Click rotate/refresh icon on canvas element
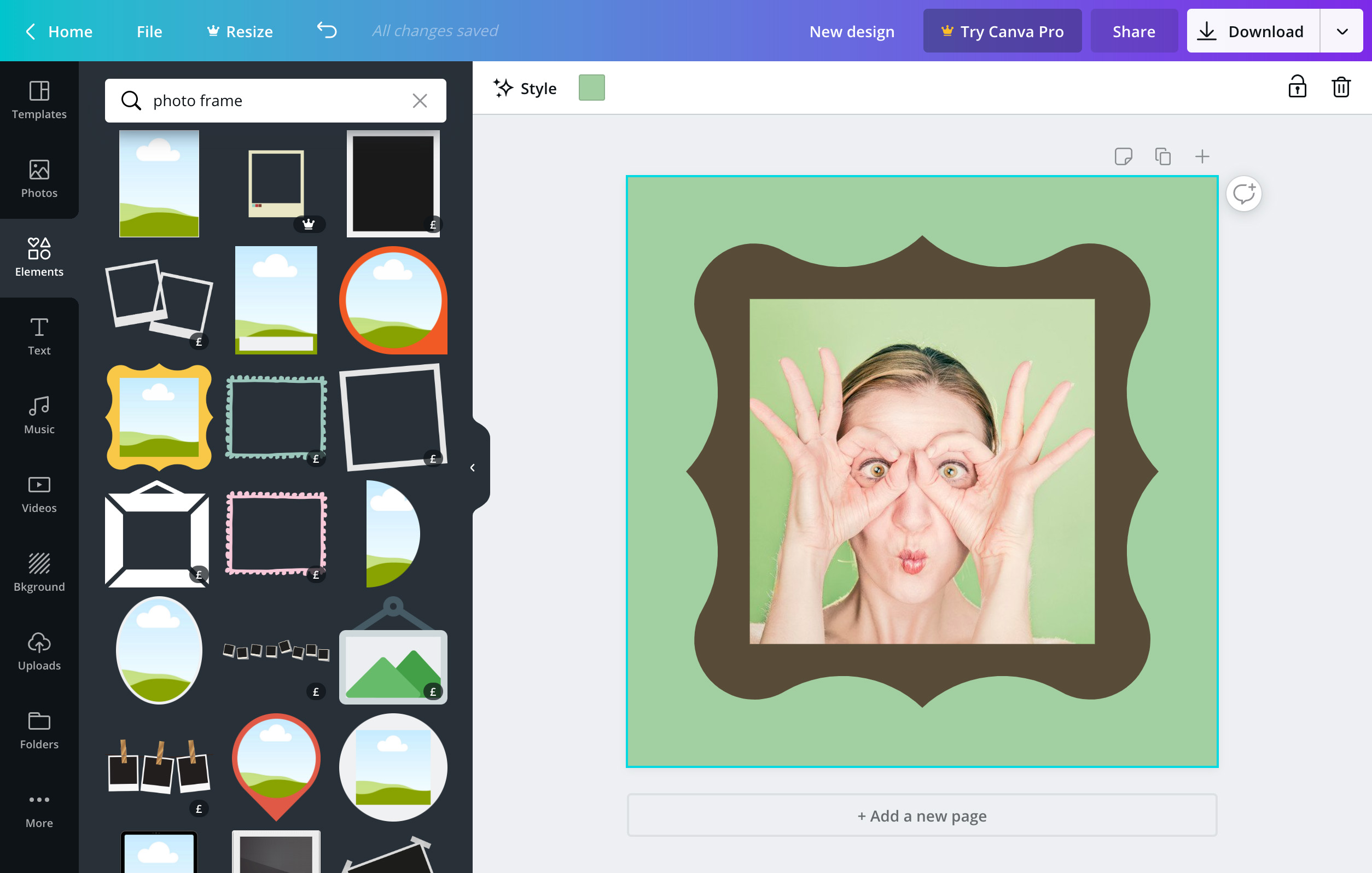The height and width of the screenshot is (873, 1372). pos(1245,193)
